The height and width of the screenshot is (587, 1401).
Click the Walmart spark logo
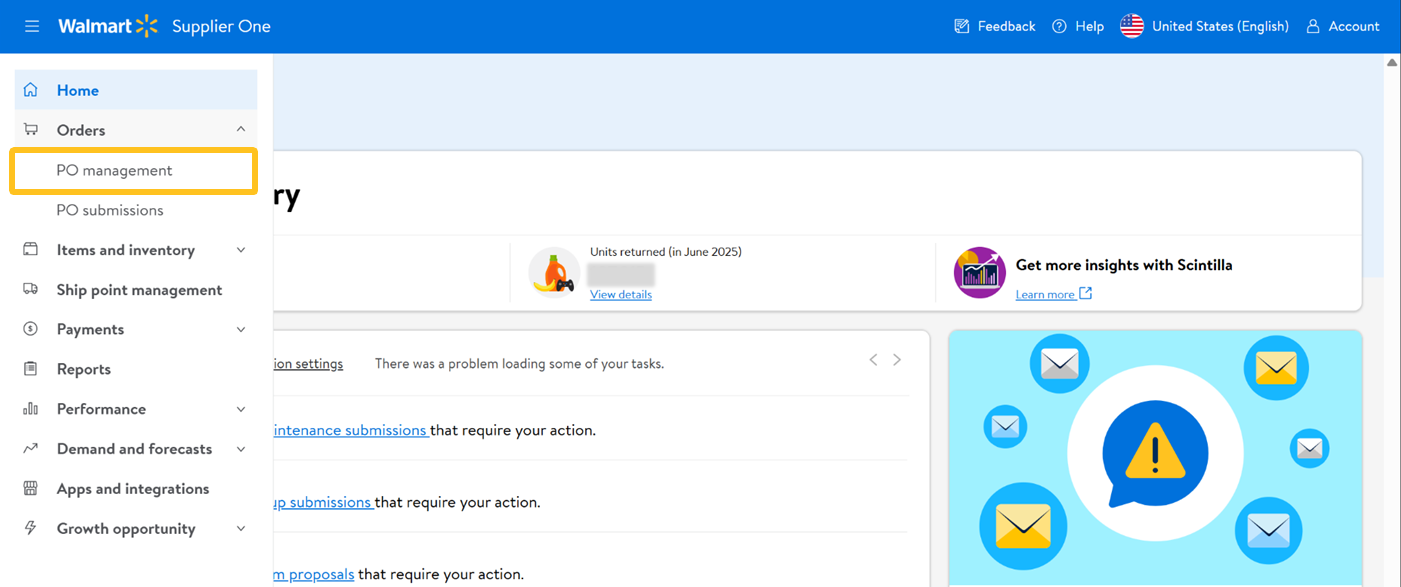tap(147, 26)
